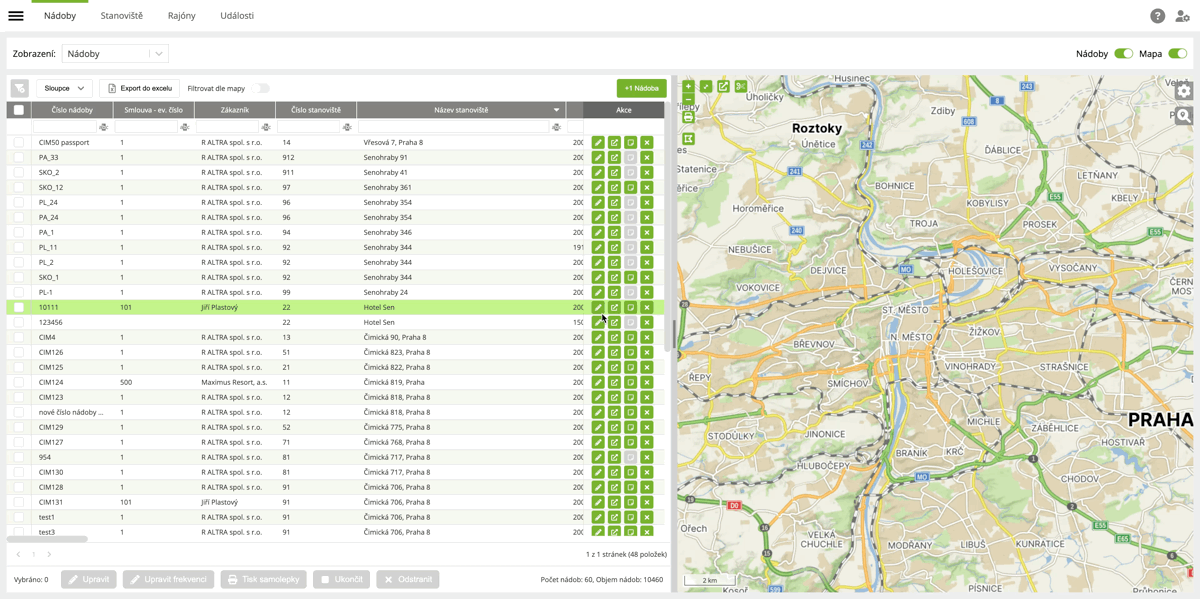This screenshot has height=599, width=1200.
Task: Switch to the Stanoviště tab
Action: 121,16
